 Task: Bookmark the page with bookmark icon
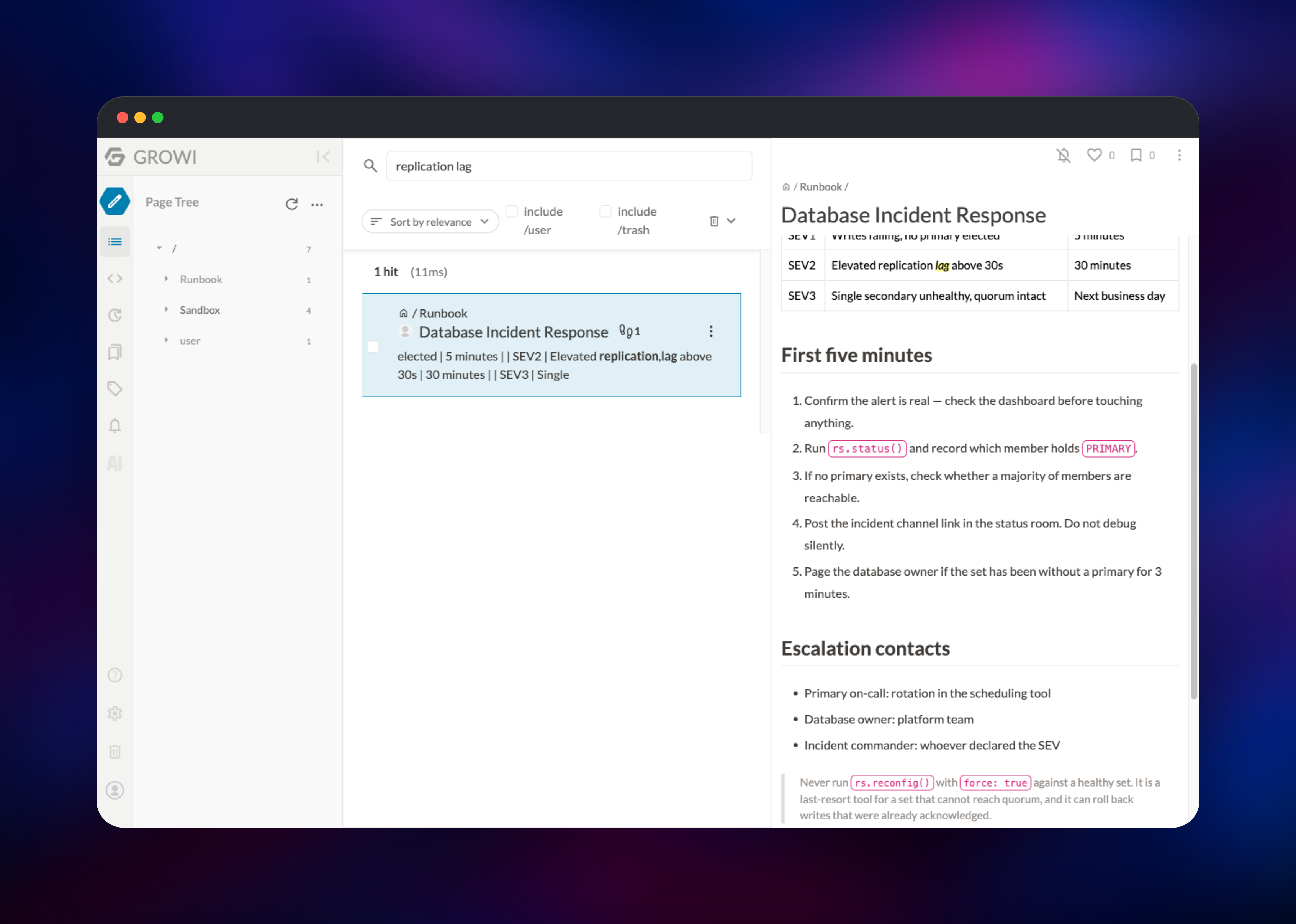[1136, 155]
